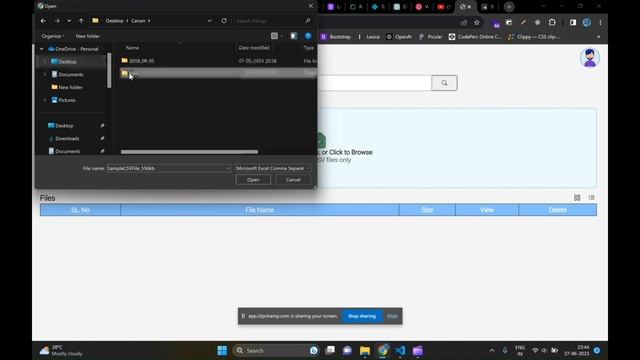Screen dimensions: 640x360
Task: Open Chrome side panel icon
Action: 573,22
